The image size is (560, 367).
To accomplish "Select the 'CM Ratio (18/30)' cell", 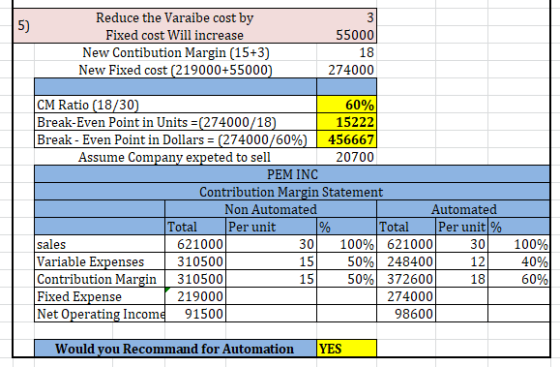I will click(175, 105).
